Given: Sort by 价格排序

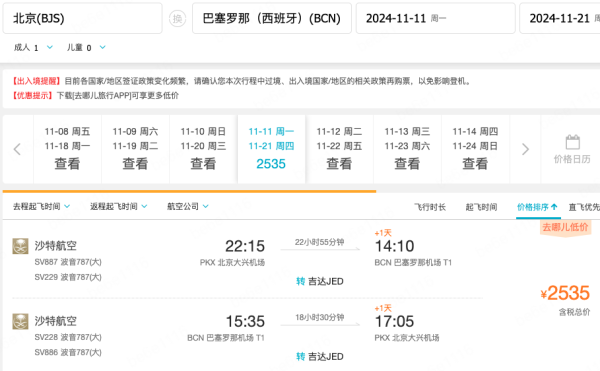Looking at the screenshot, I should tap(537, 207).
